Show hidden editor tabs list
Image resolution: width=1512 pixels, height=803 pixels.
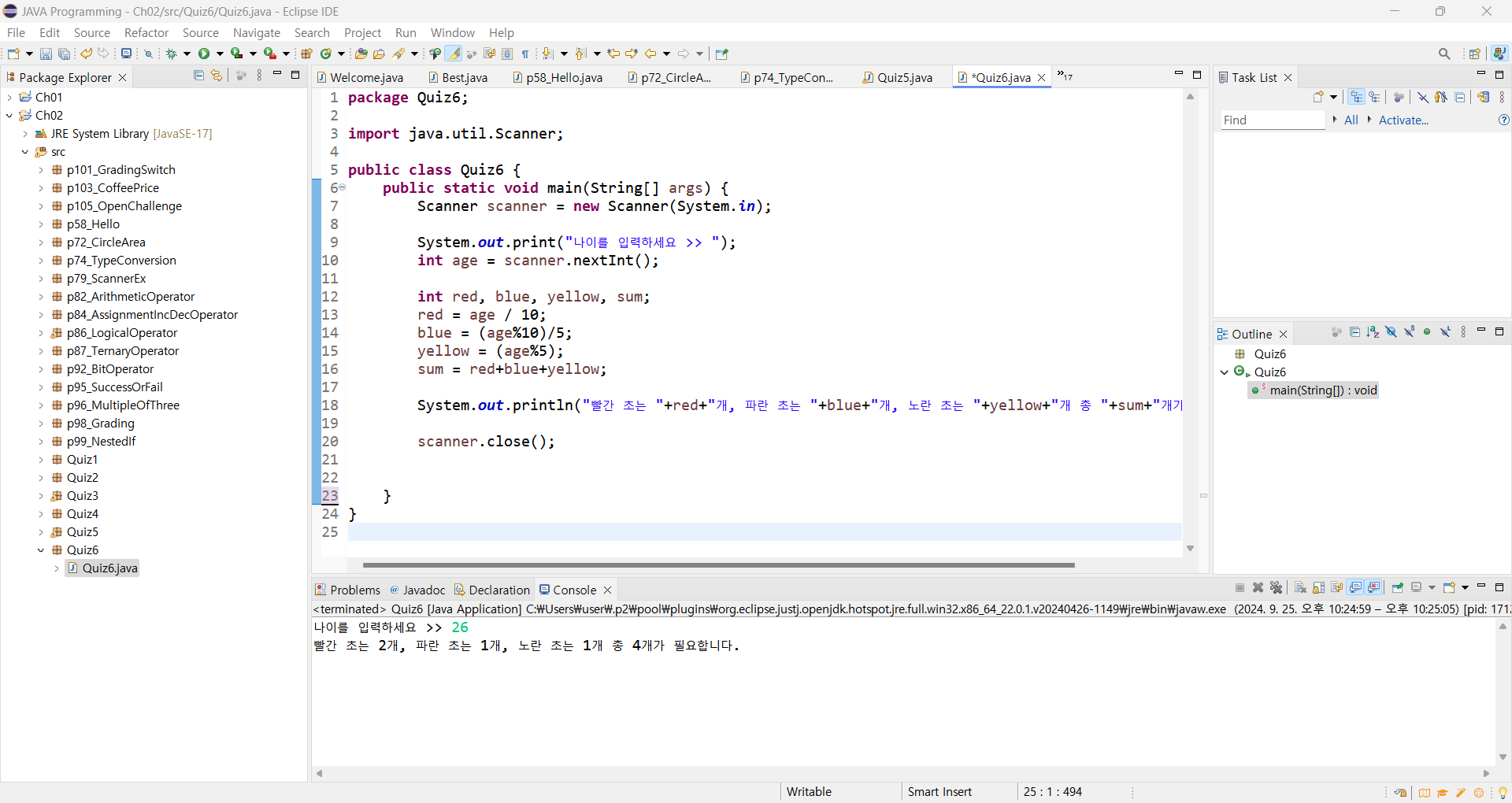pyautogui.click(x=1065, y=76)
